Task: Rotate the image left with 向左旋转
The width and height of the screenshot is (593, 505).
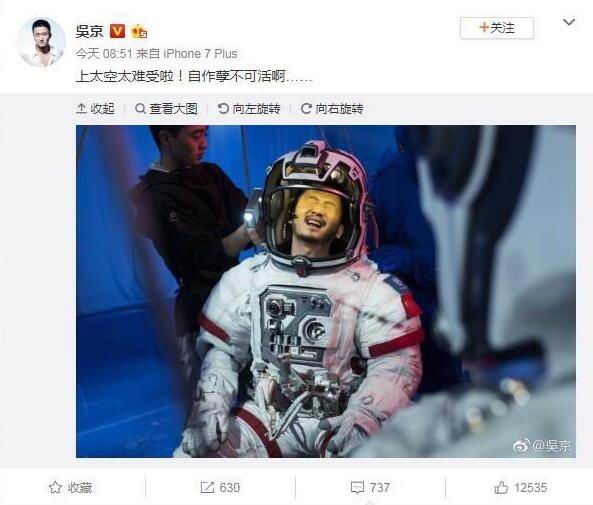Action: [x=249, y=109]
